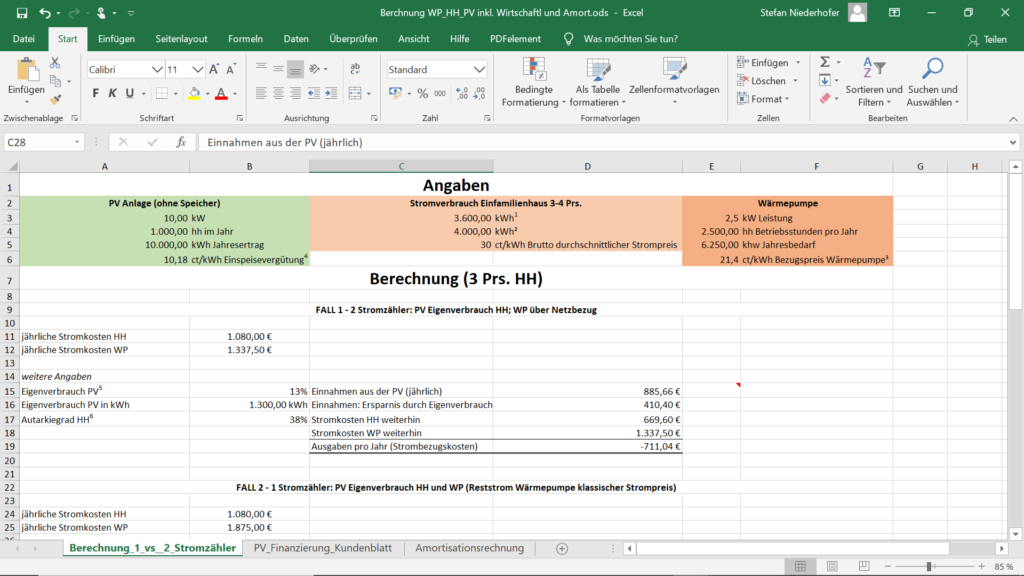This screenshot has height=576, width=1024.
Task: Toggle italic formatting K
Action: coord(112,93)
